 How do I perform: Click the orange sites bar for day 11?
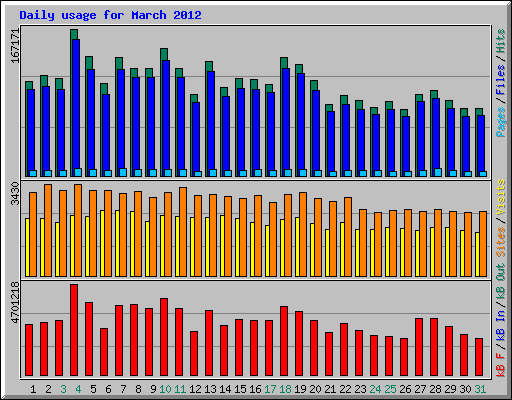click(183, 232)
